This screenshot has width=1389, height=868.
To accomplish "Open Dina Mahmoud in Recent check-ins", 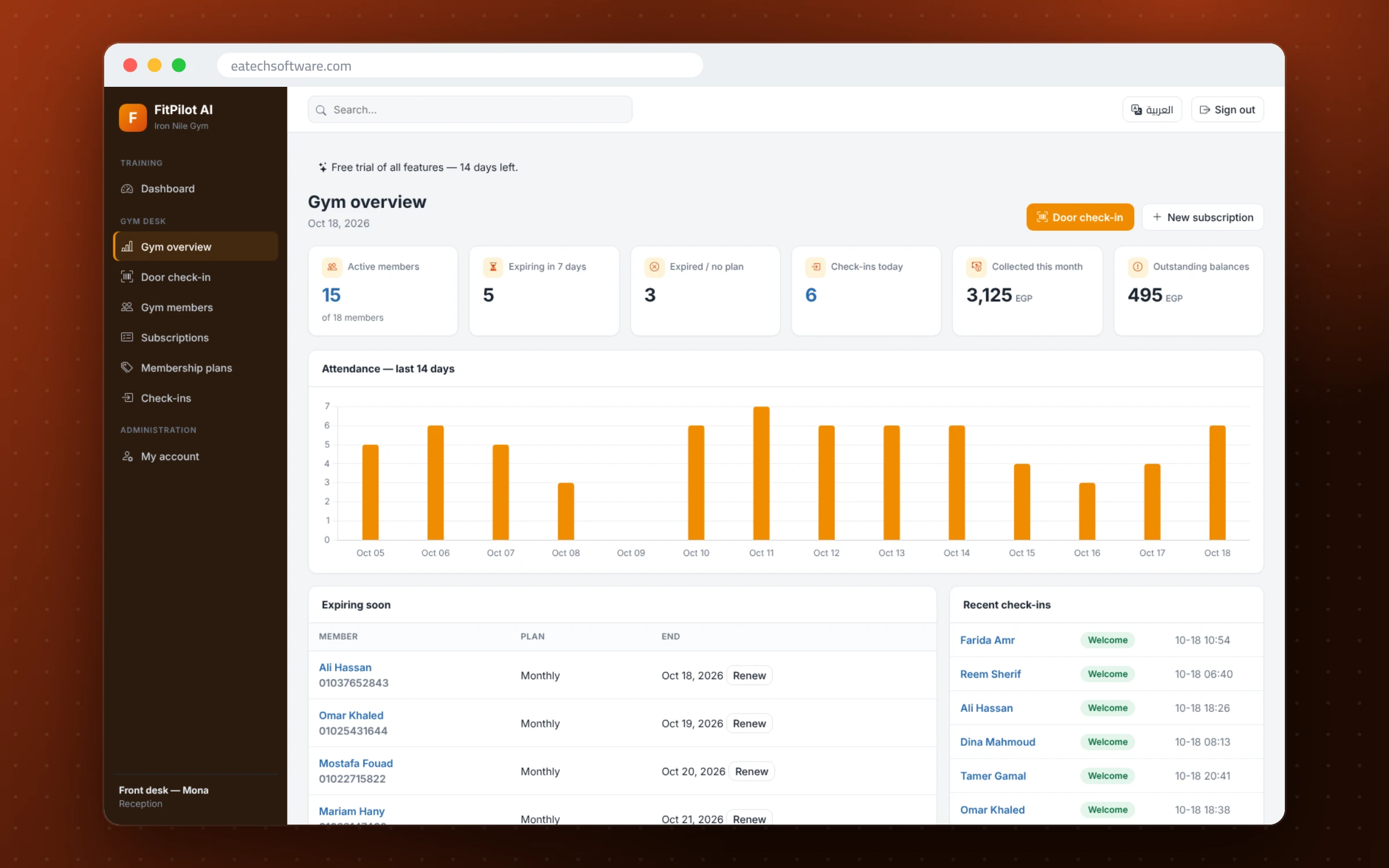I will coord(997,742).
